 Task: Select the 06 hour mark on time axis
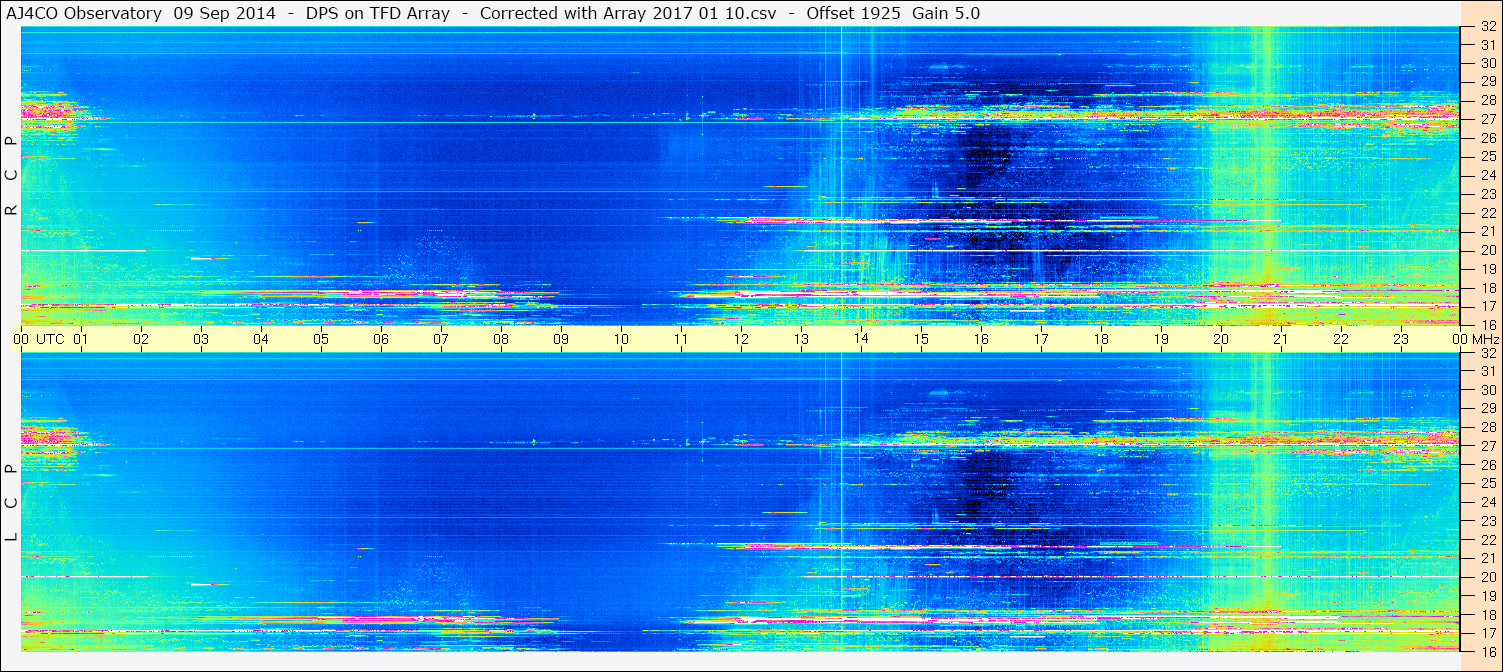381,339
